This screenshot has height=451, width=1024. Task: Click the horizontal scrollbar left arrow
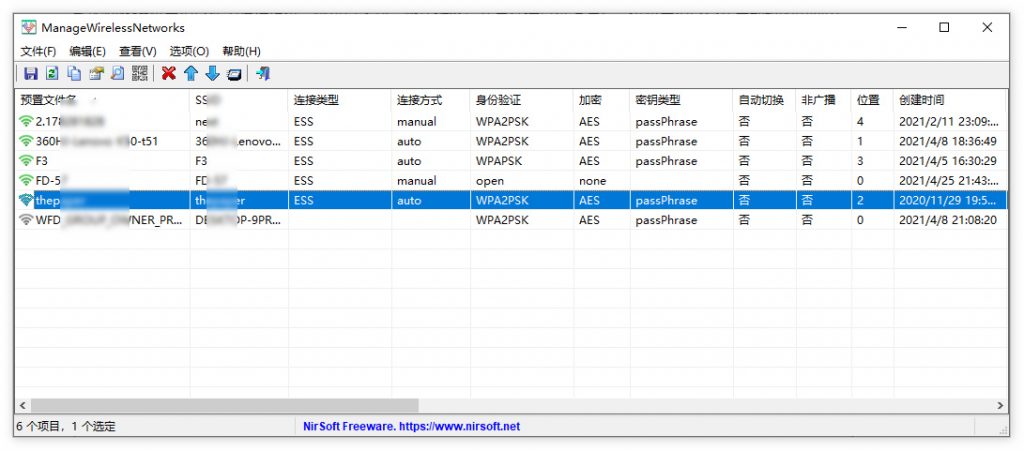(22, 405)
